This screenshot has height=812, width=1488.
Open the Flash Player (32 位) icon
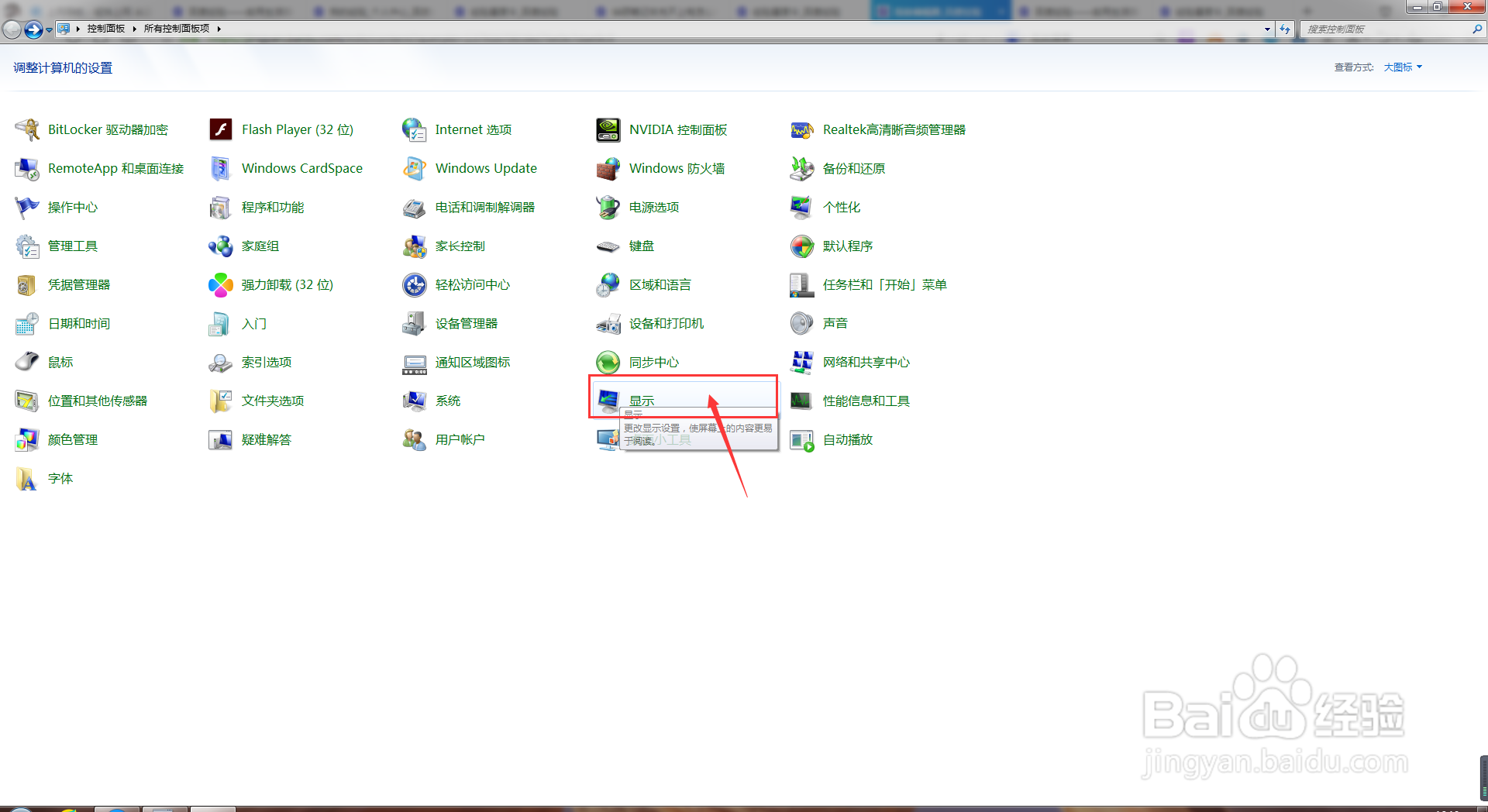point(221,129)
